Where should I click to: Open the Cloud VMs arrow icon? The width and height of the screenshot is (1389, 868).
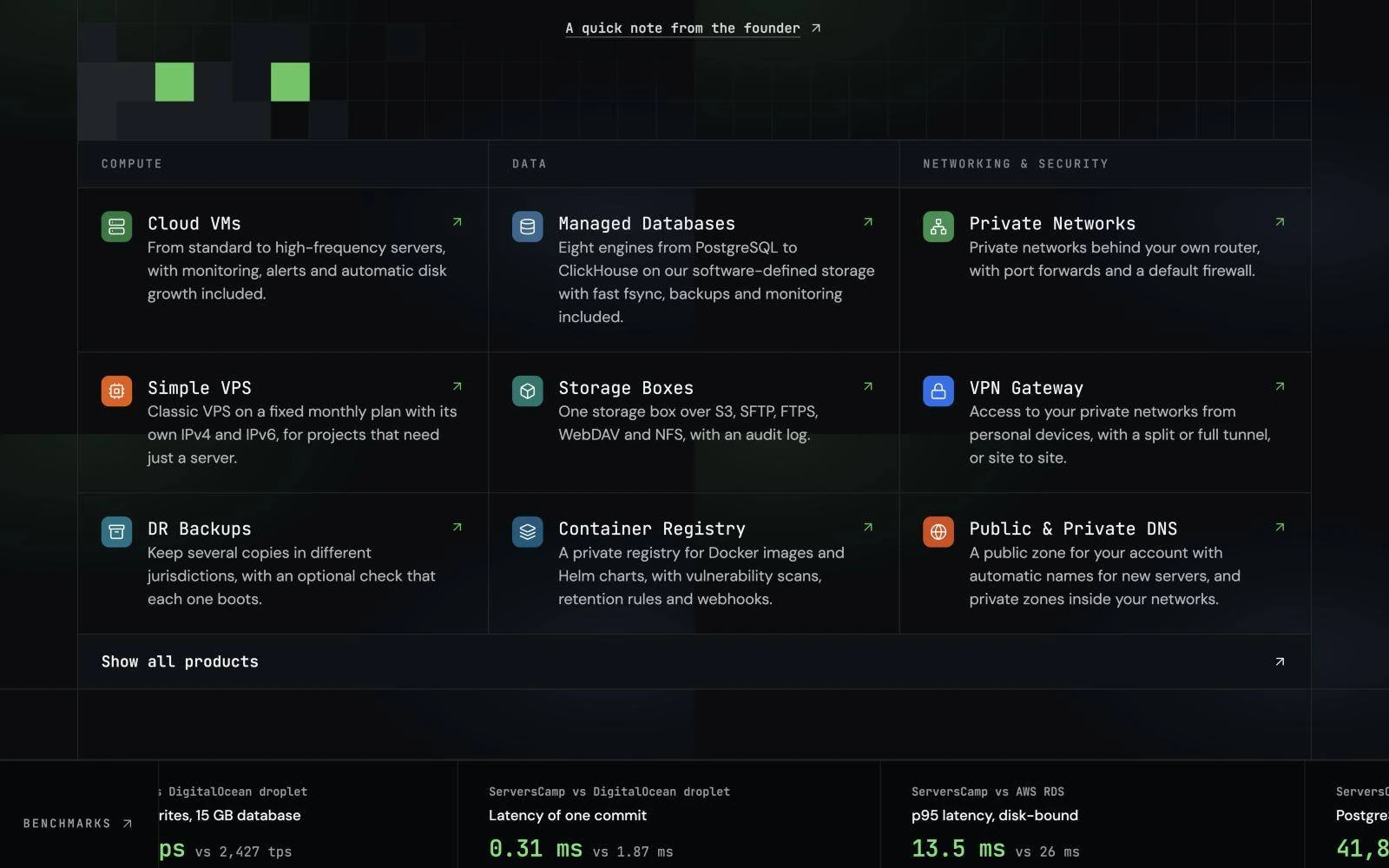pos(458,222)
